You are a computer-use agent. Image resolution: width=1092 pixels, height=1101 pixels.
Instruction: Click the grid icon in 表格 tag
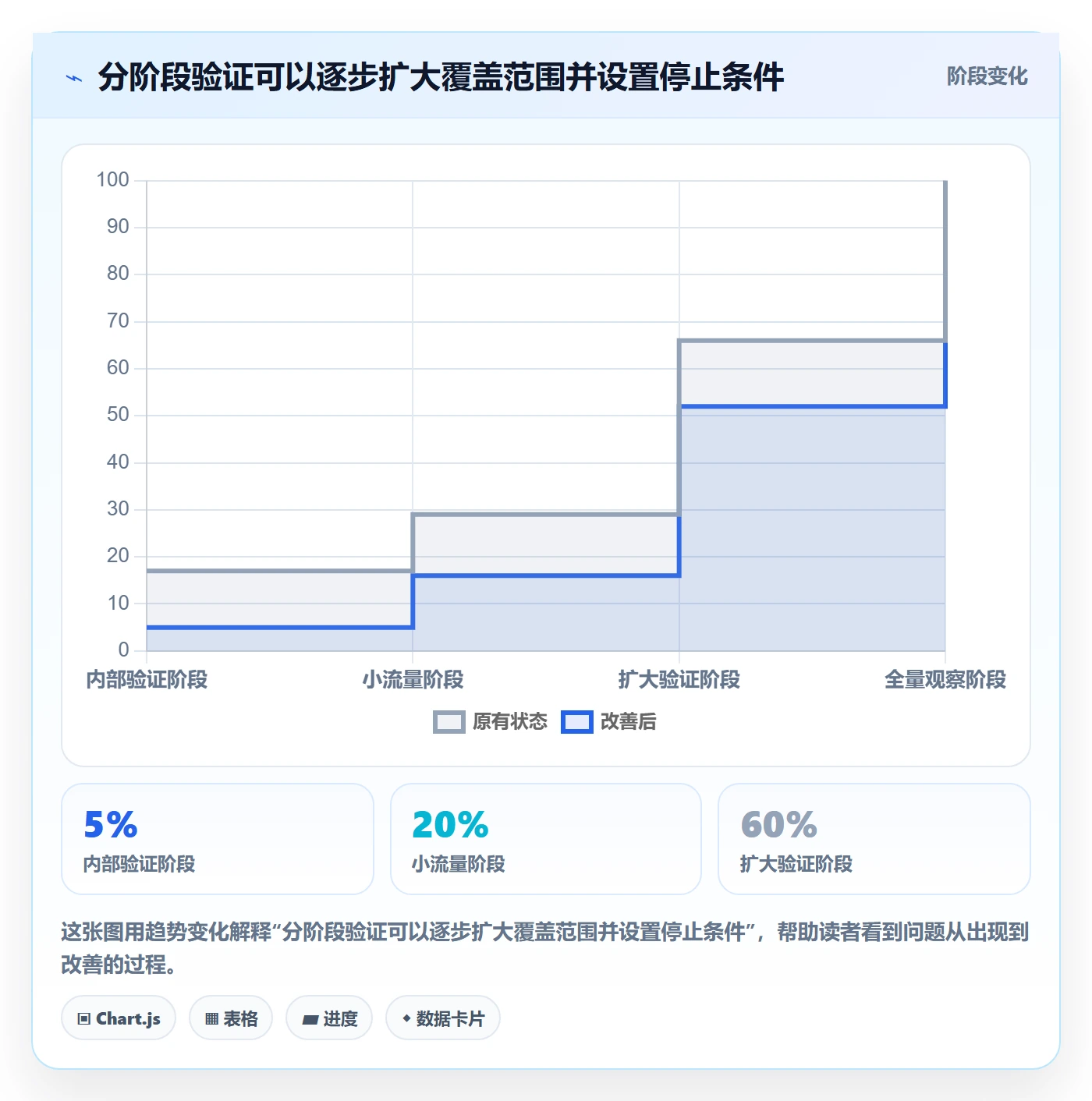211,1019
